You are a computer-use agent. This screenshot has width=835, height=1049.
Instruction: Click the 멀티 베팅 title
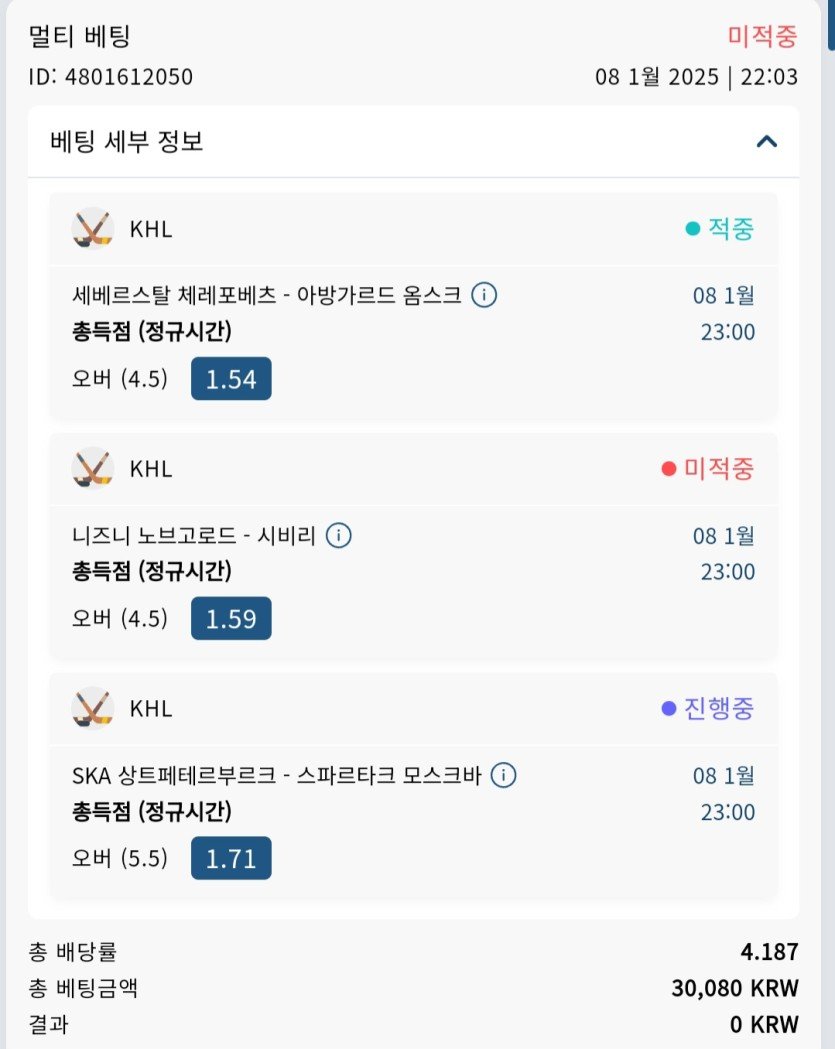click(80, 37)
